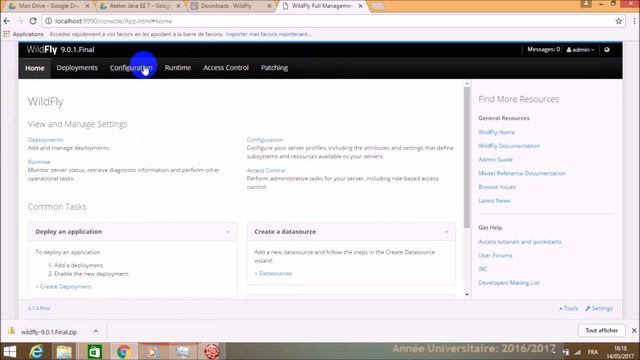Click the Importer mes favoris maintenant link
Image resolution: width=640 pixels, height=360 pixels.
[268, 34]
